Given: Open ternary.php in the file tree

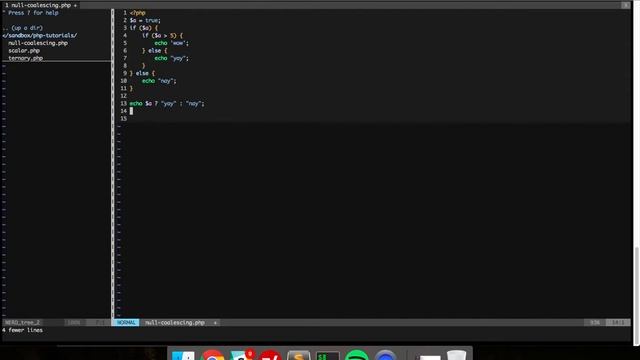Looking at the screenshot, I should (25, 58).
